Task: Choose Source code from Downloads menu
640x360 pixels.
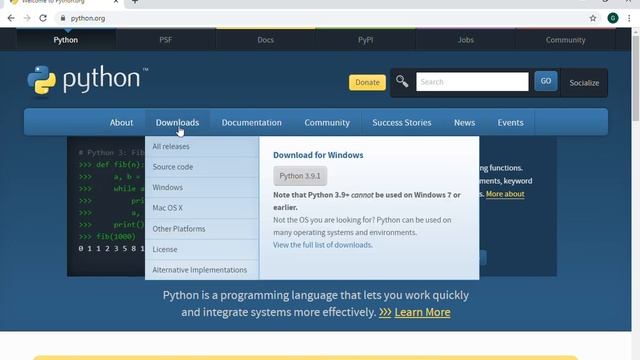Action: coord(202,167)
